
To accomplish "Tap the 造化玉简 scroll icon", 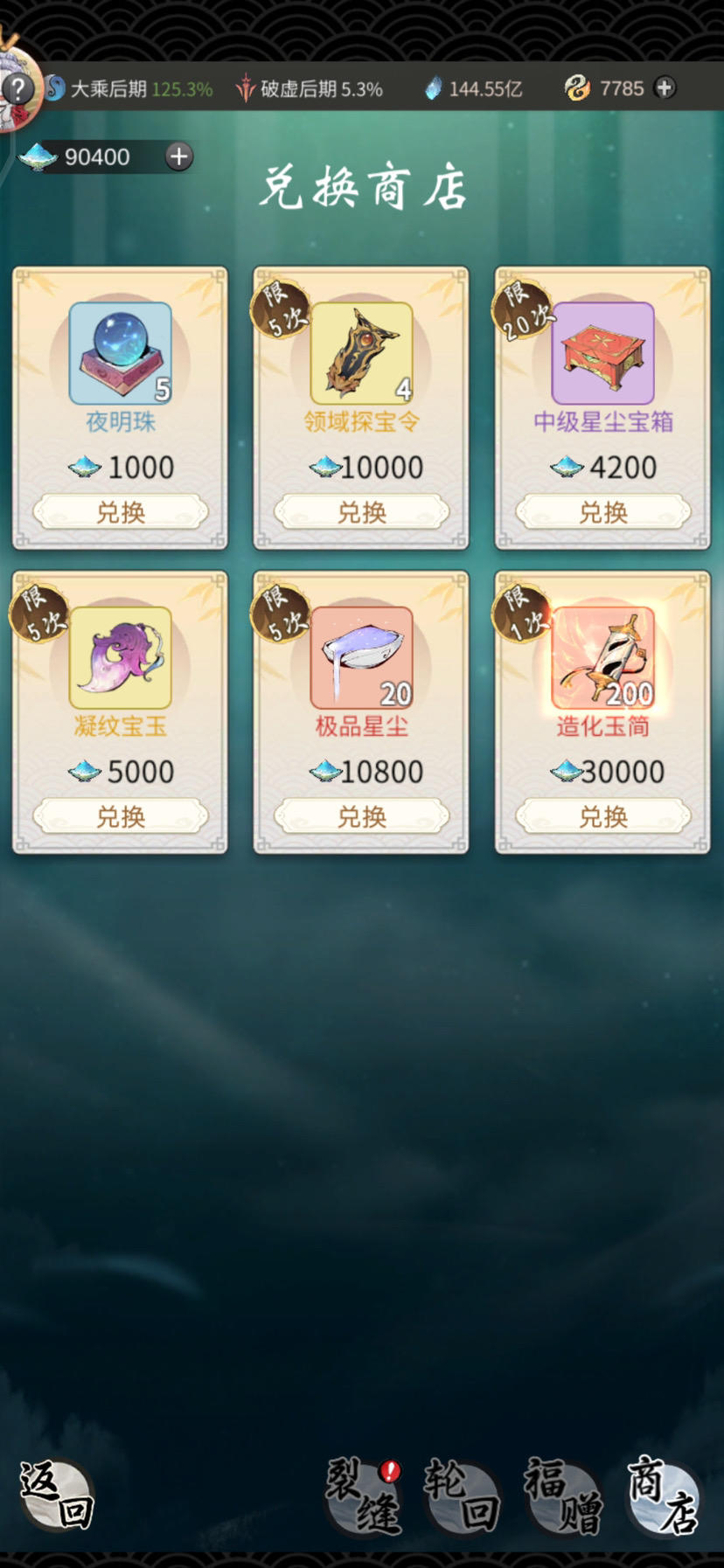I will pos(603,657).
